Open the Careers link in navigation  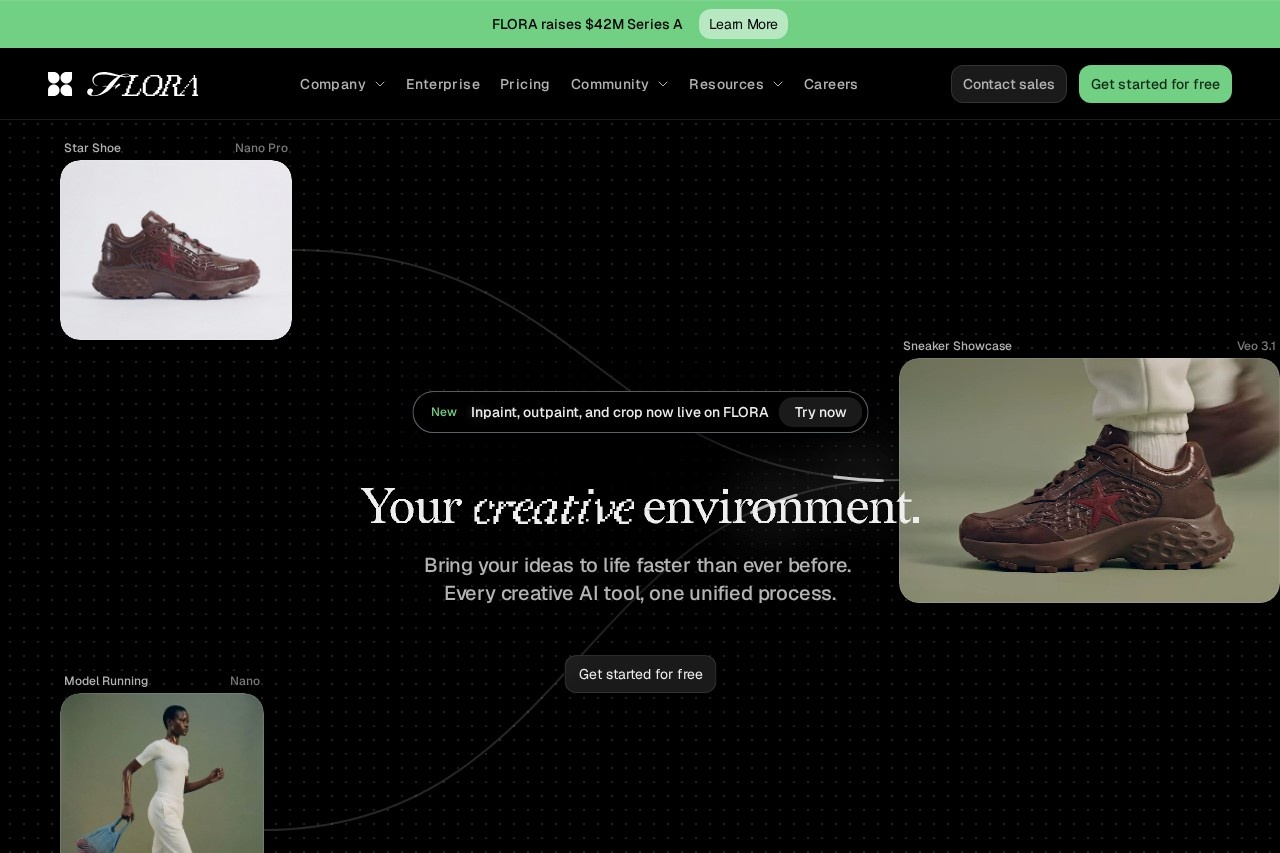click(x=831, y=84)
